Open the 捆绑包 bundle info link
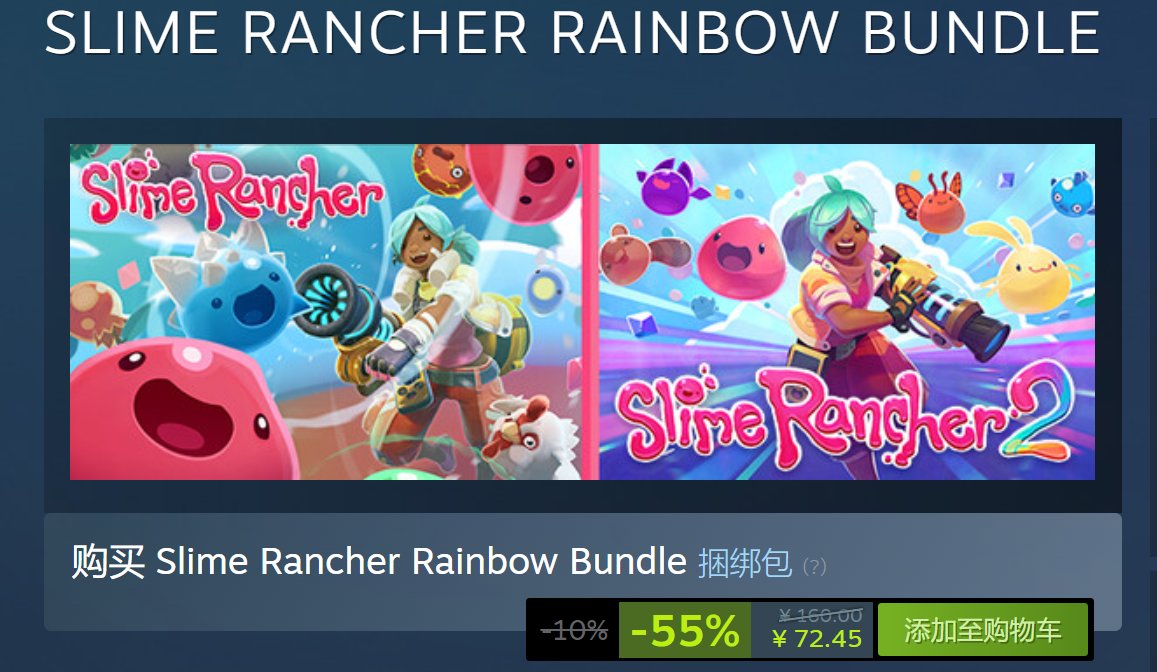Viewport: 1157px width, 672px height. pyautogui.click(x=745, y=563)
